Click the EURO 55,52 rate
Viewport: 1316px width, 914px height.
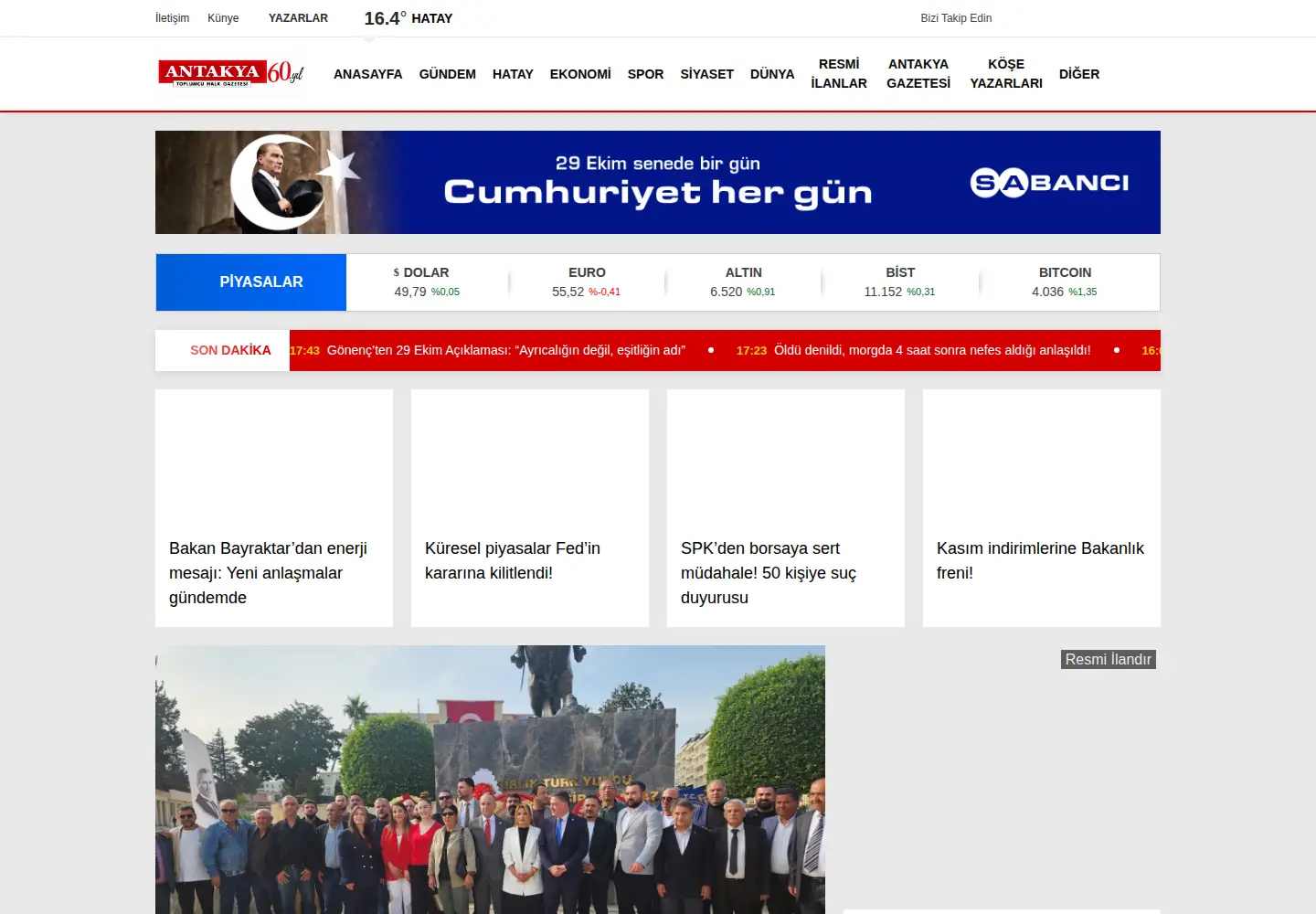pos(587,282)
